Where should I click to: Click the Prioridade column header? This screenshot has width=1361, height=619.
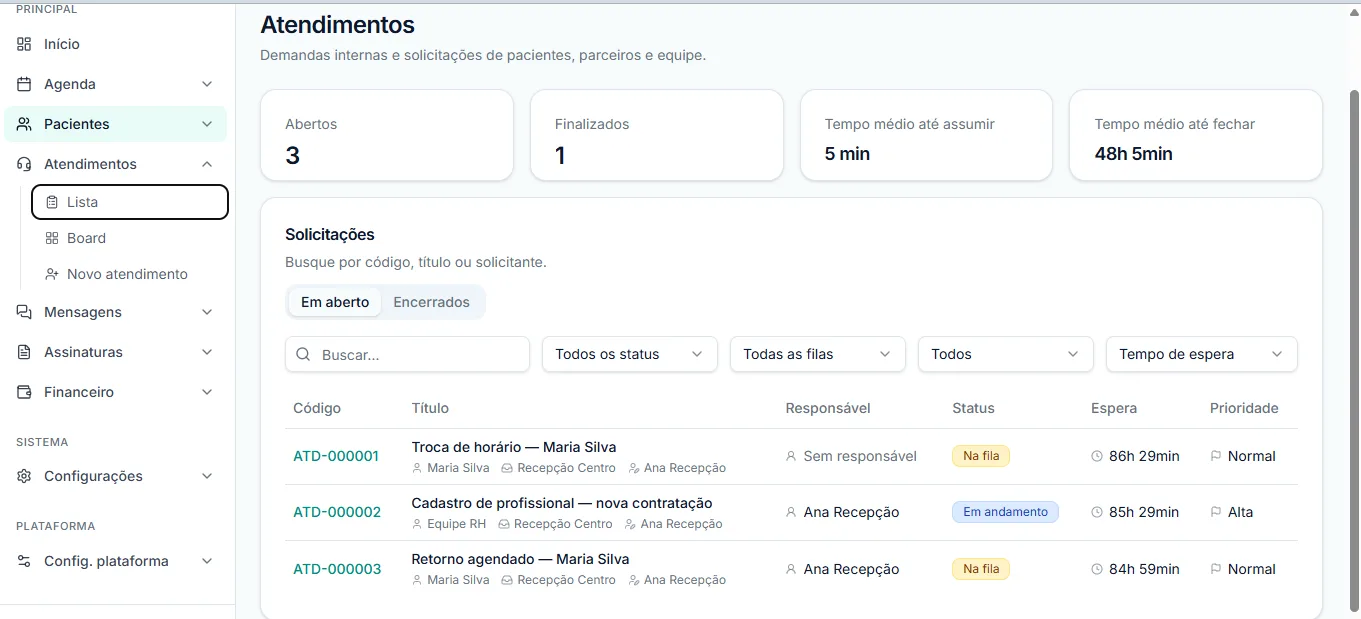[1244, 408]
